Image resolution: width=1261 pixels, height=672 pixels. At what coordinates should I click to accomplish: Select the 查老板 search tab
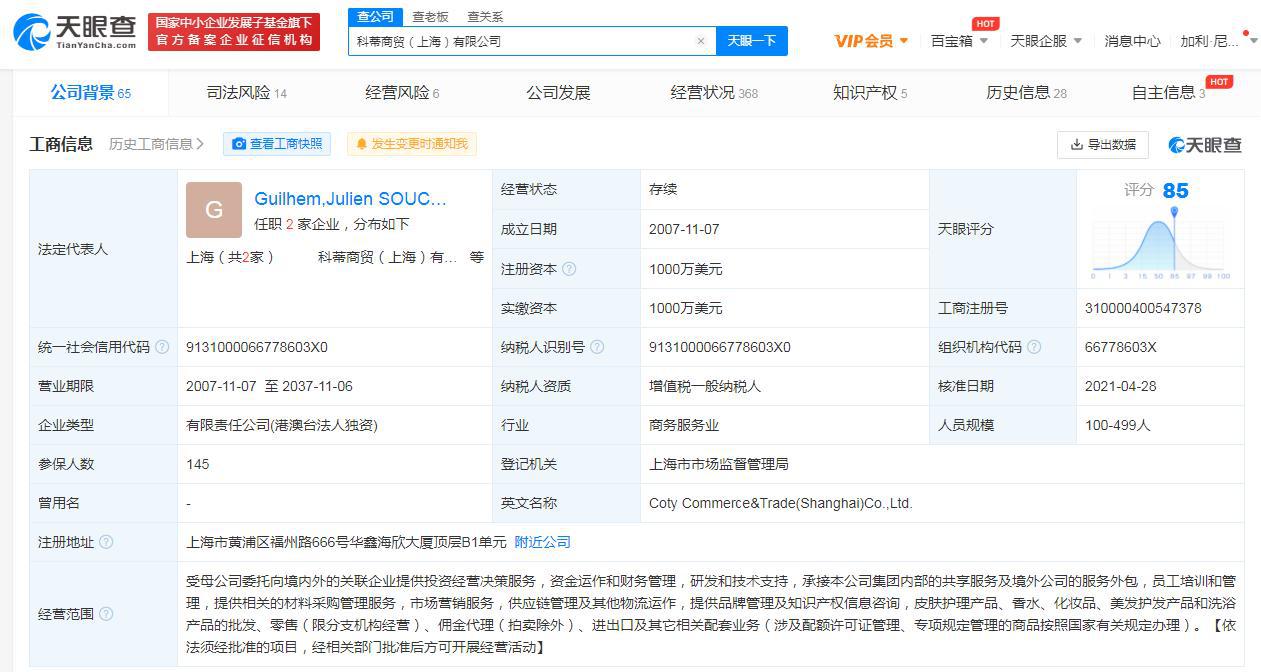(x=430, y=16)
